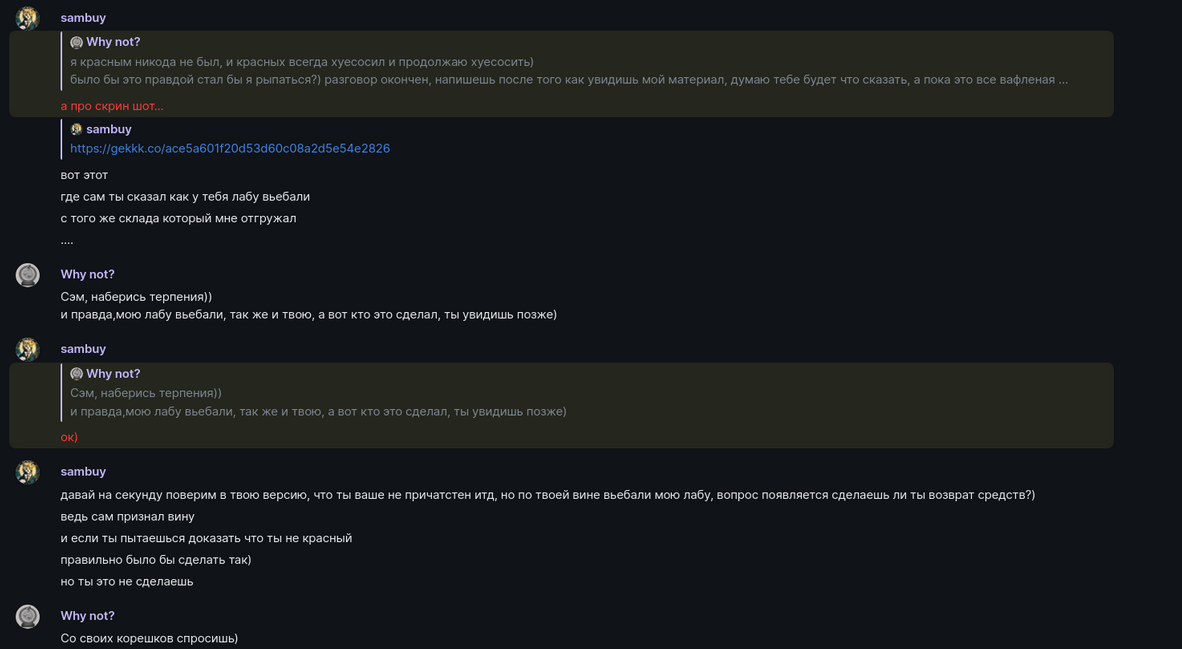Click sambuy avatar at top of chat
Screen dimensions: 1182x649
click(28, 19)
